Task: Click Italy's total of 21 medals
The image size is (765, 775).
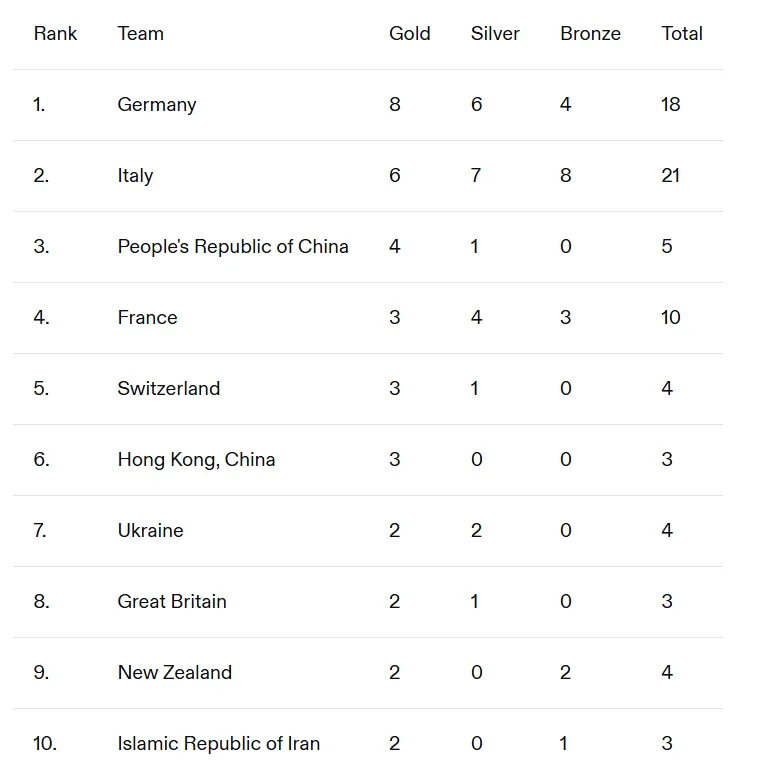Action: 671,175
